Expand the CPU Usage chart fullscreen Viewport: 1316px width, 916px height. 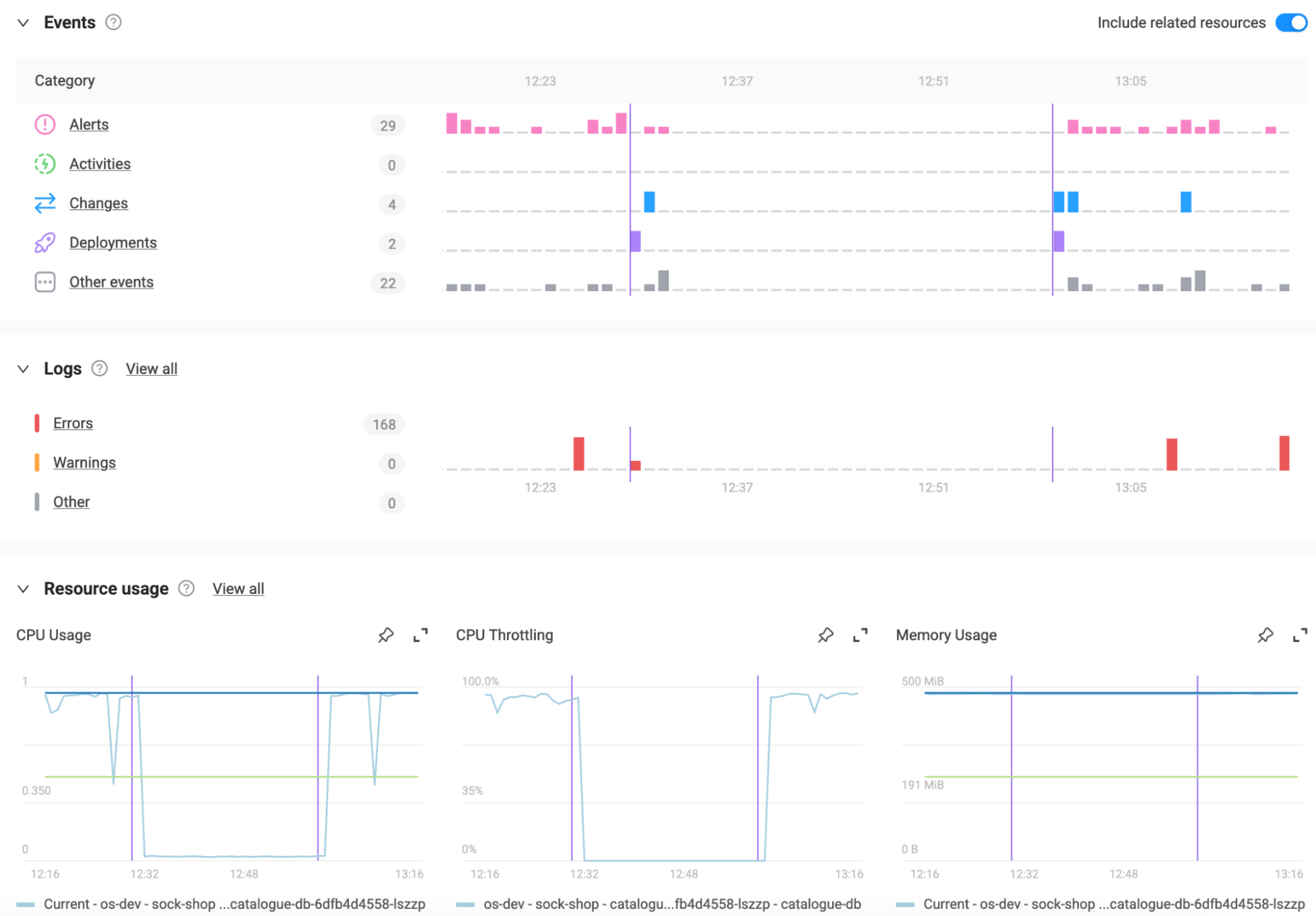[420, 635]
